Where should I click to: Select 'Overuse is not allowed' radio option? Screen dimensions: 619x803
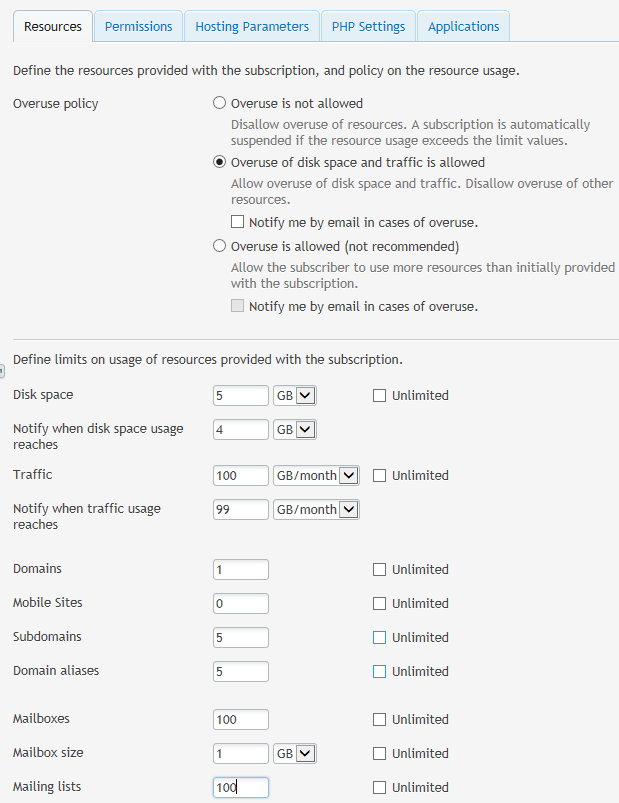coord(220,103)
